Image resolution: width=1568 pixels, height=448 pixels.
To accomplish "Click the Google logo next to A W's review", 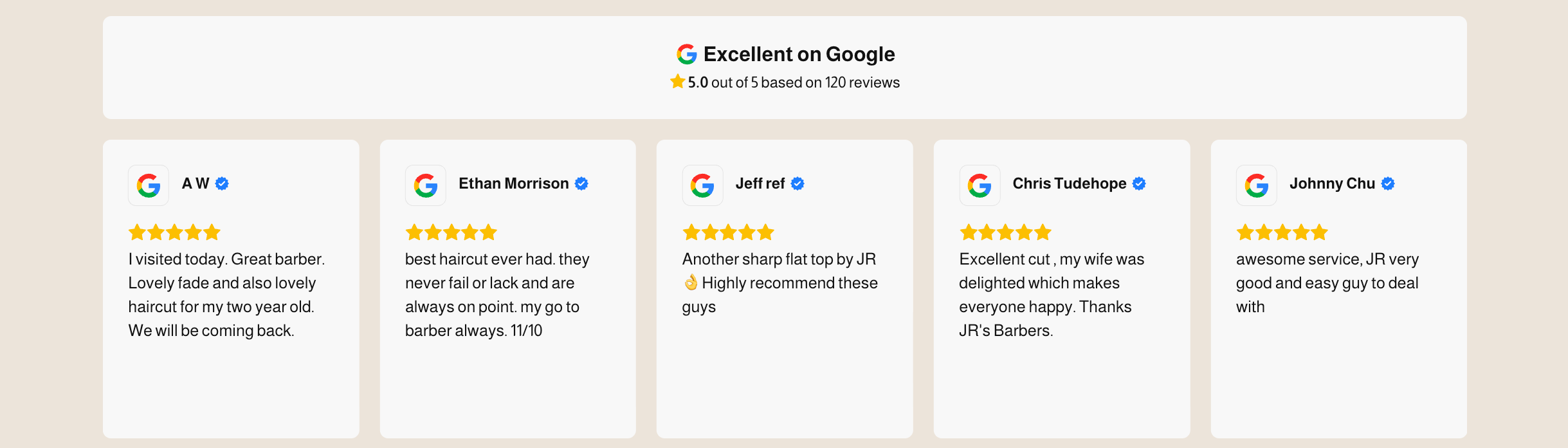I will 148,185.
